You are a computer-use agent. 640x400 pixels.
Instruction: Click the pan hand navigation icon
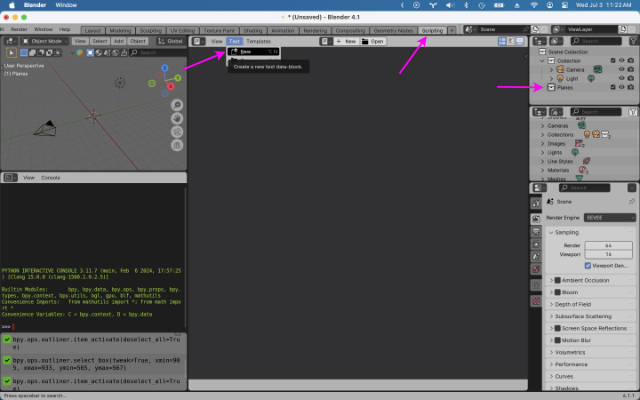[177, 118]
